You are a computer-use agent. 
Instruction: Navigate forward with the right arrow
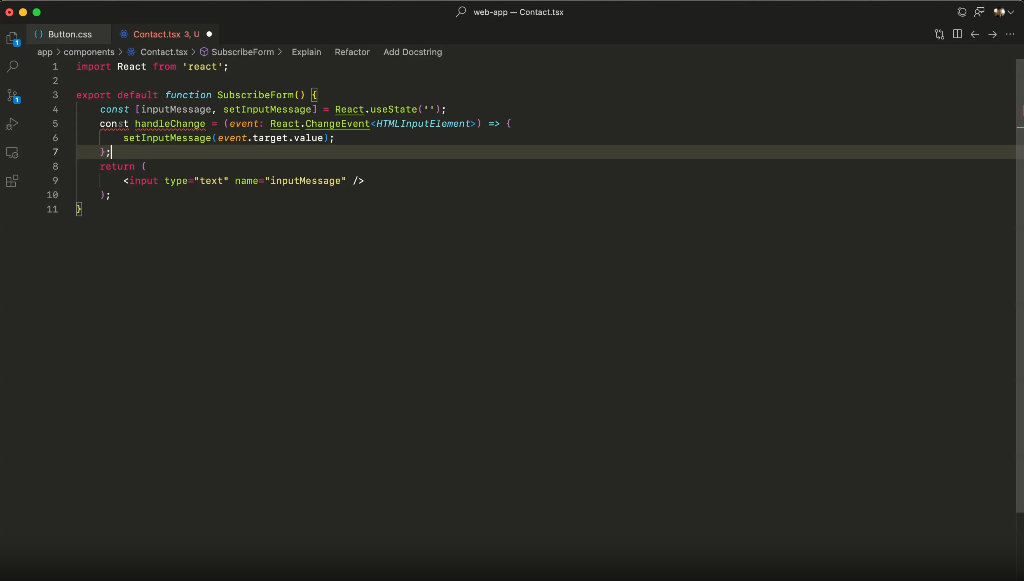[992, 34]
